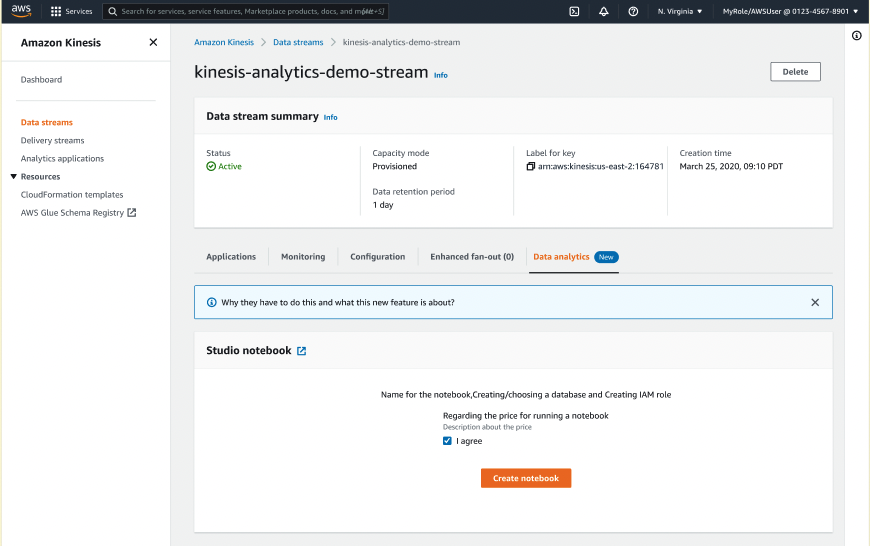Select Data streams in the sidebar
Screen dimensions: 870x546
(47, 122)
